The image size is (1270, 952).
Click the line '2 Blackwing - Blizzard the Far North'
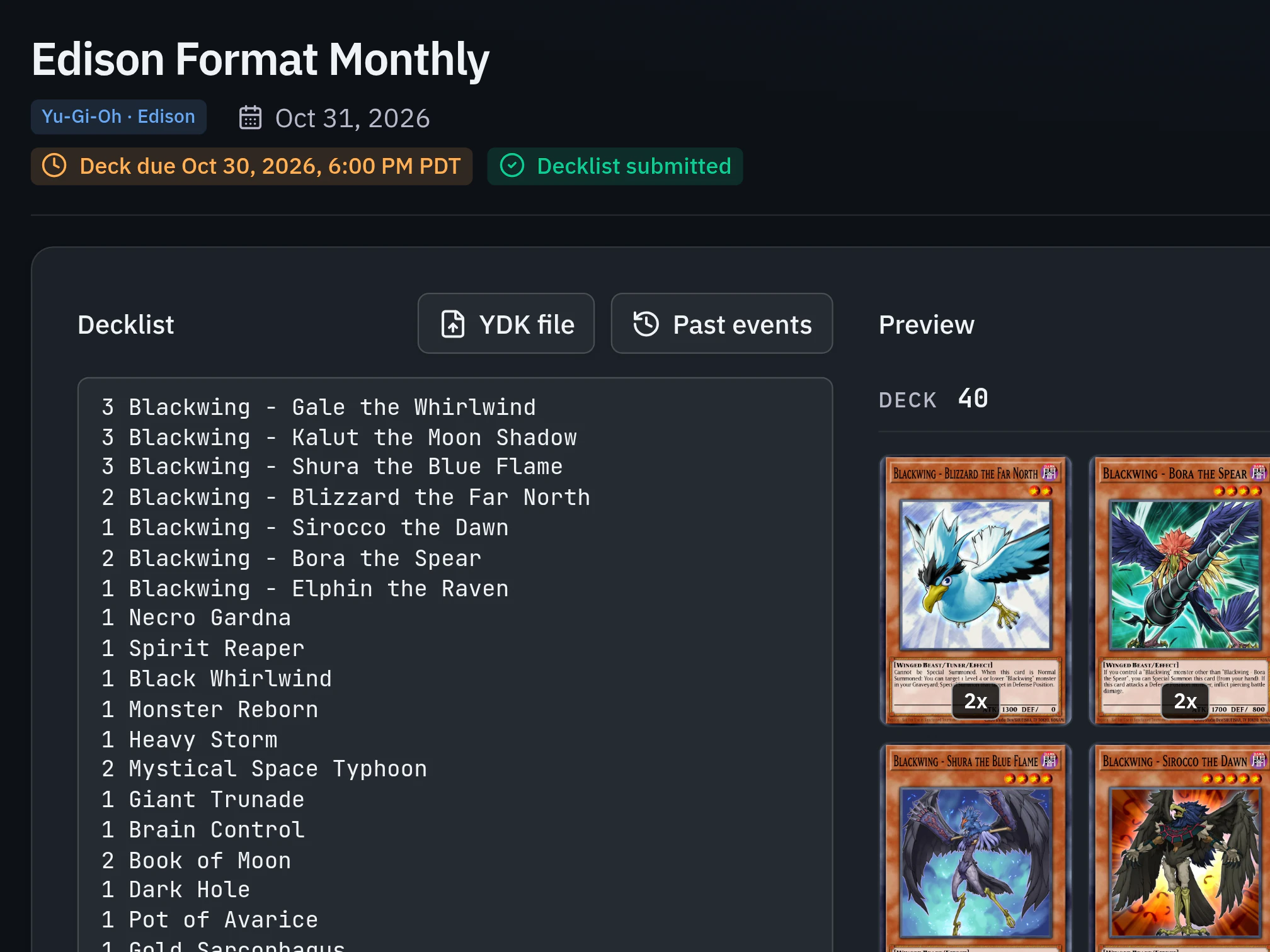pos(346,497)
